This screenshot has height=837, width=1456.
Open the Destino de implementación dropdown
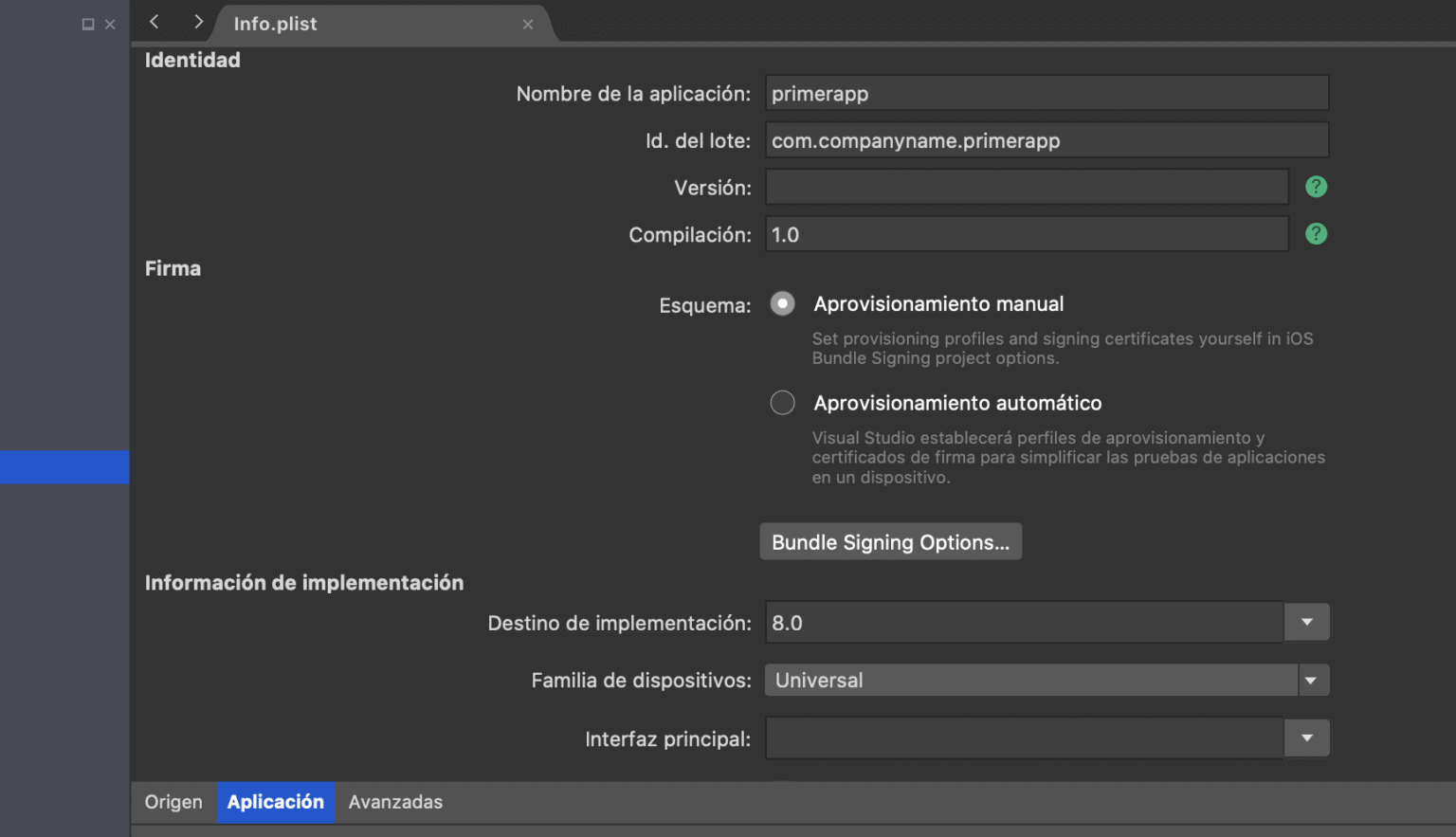1307,622
